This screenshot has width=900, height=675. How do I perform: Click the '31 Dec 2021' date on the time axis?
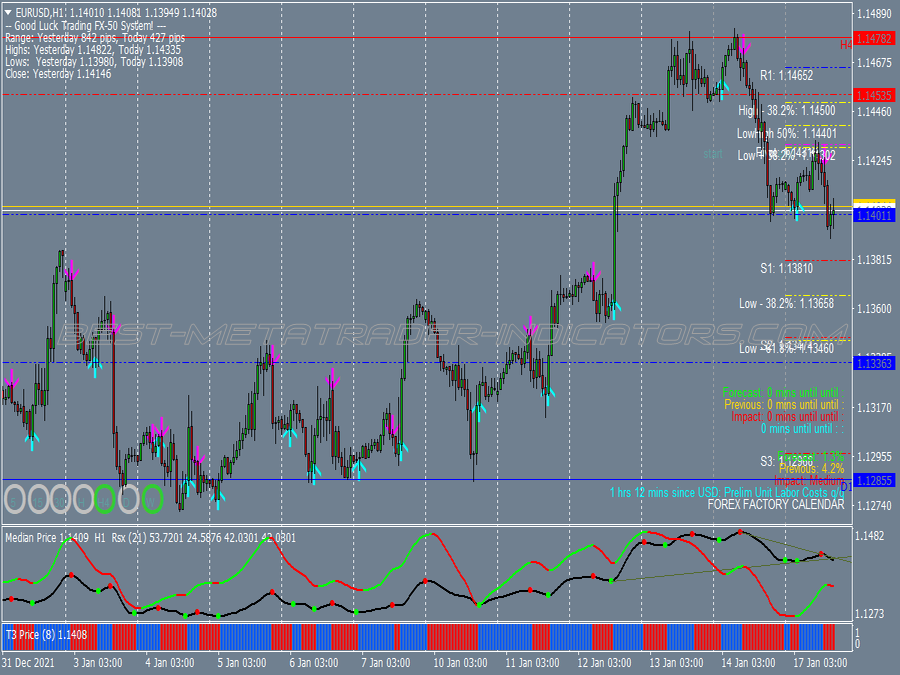pyautogui.click(x=28, y=662)
